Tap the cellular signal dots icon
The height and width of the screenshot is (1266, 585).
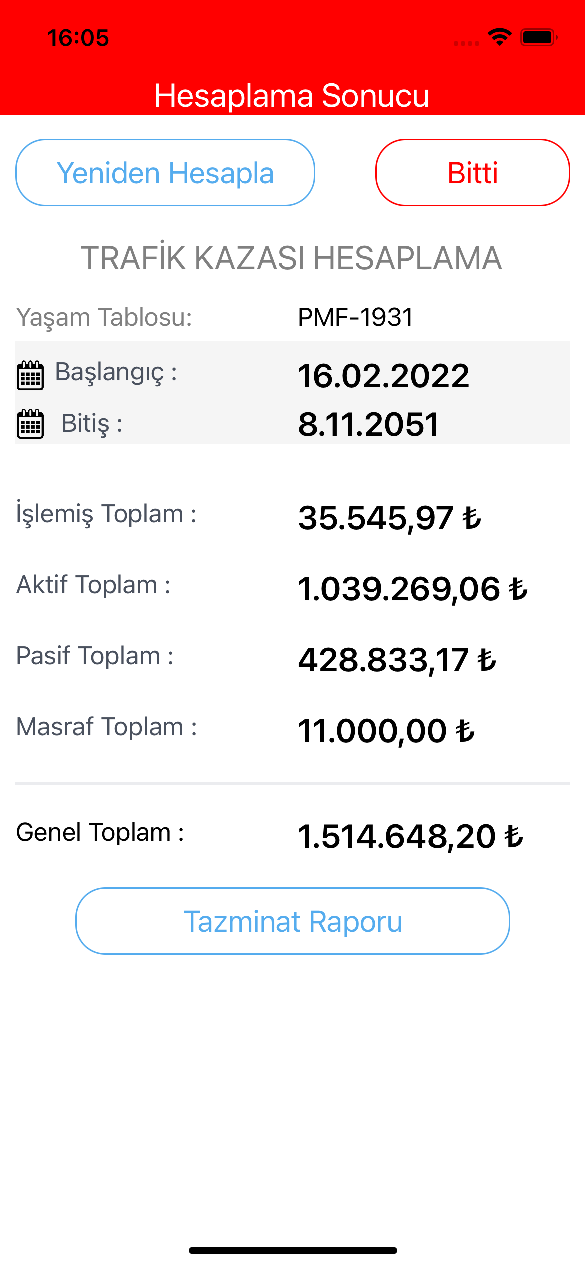[x=466, y=43]
